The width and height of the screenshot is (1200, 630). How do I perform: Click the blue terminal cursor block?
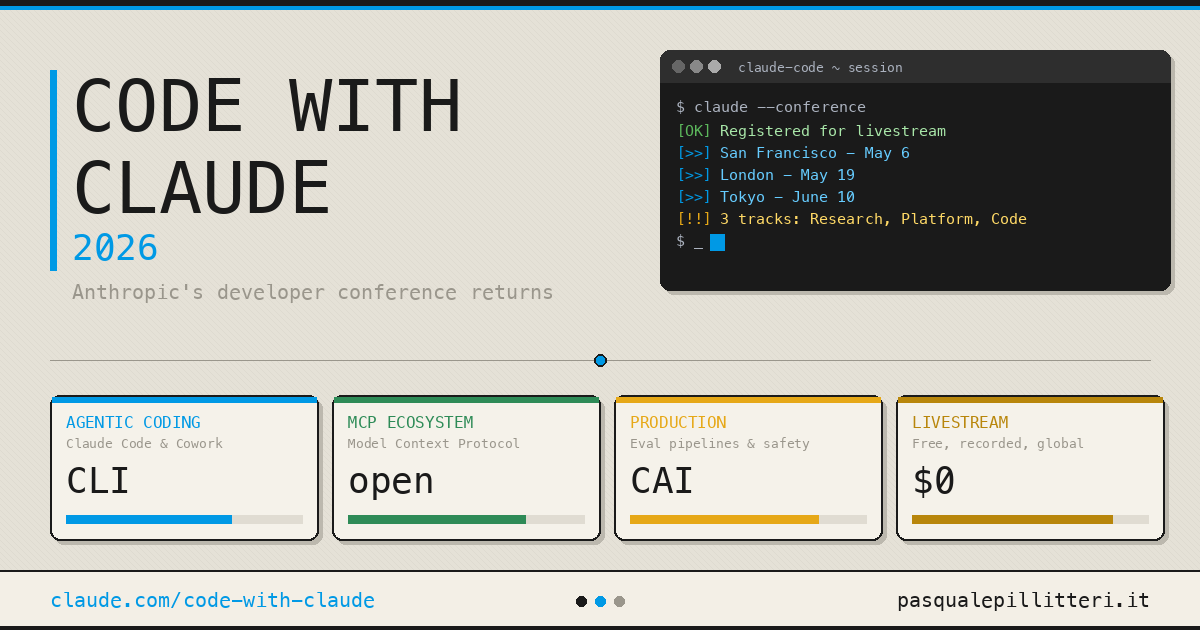pyautogui.click(x=717, y=242)
